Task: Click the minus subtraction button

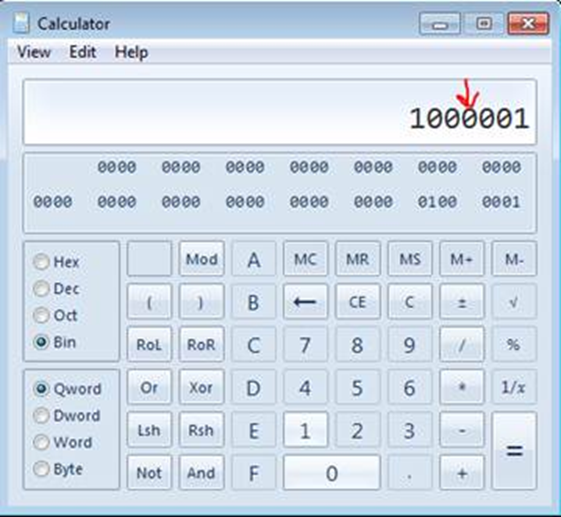Action: [x=462, y=430]
